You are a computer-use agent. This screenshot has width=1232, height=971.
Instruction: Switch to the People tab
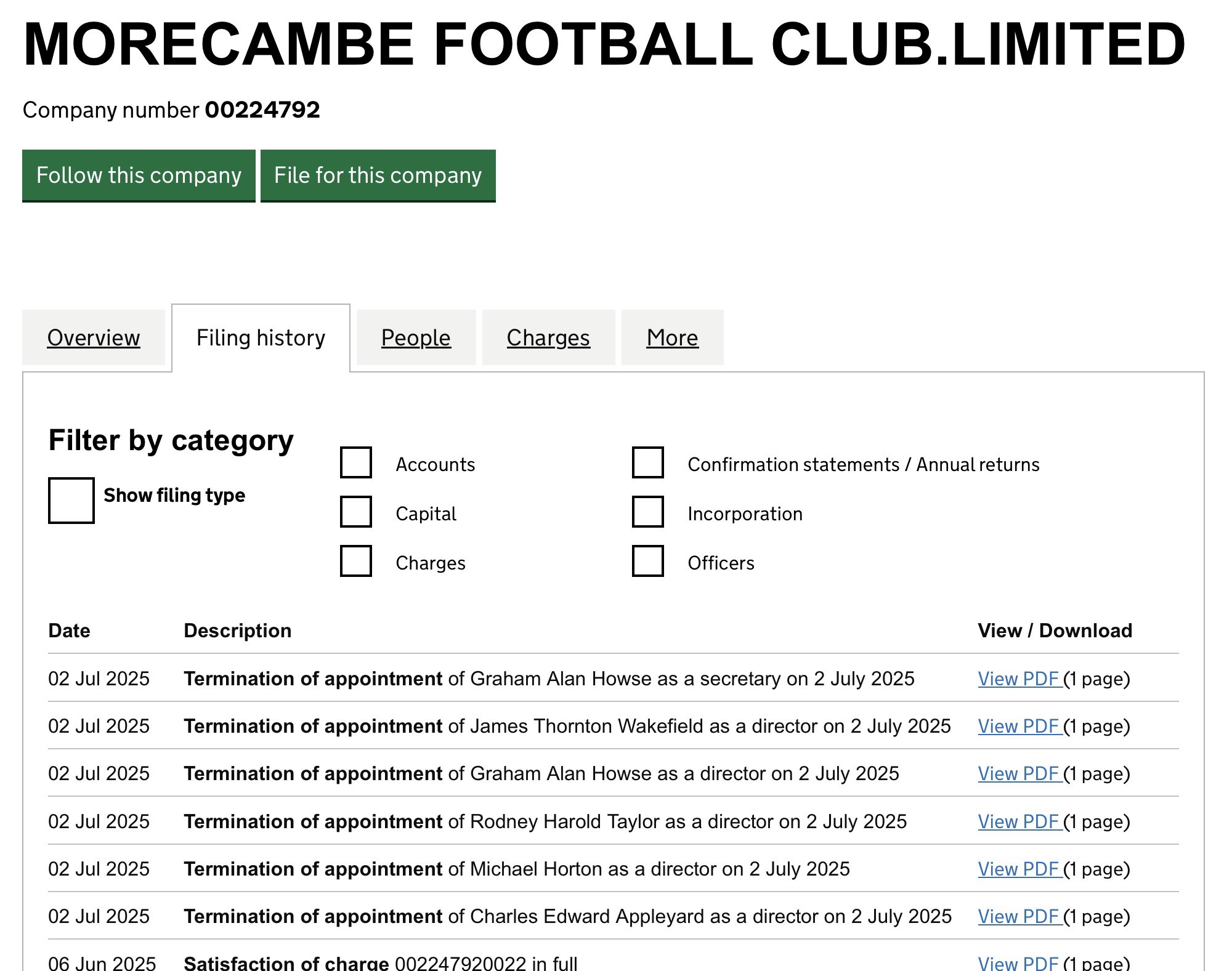(416, 337)
